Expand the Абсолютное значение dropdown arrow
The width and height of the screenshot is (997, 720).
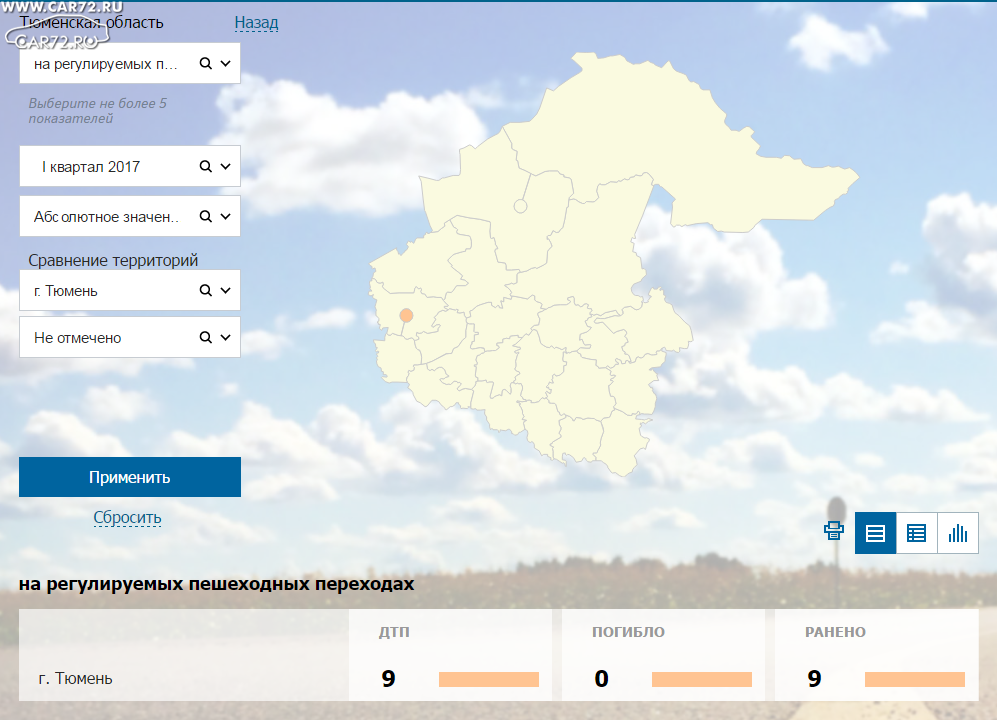[226, 216]
